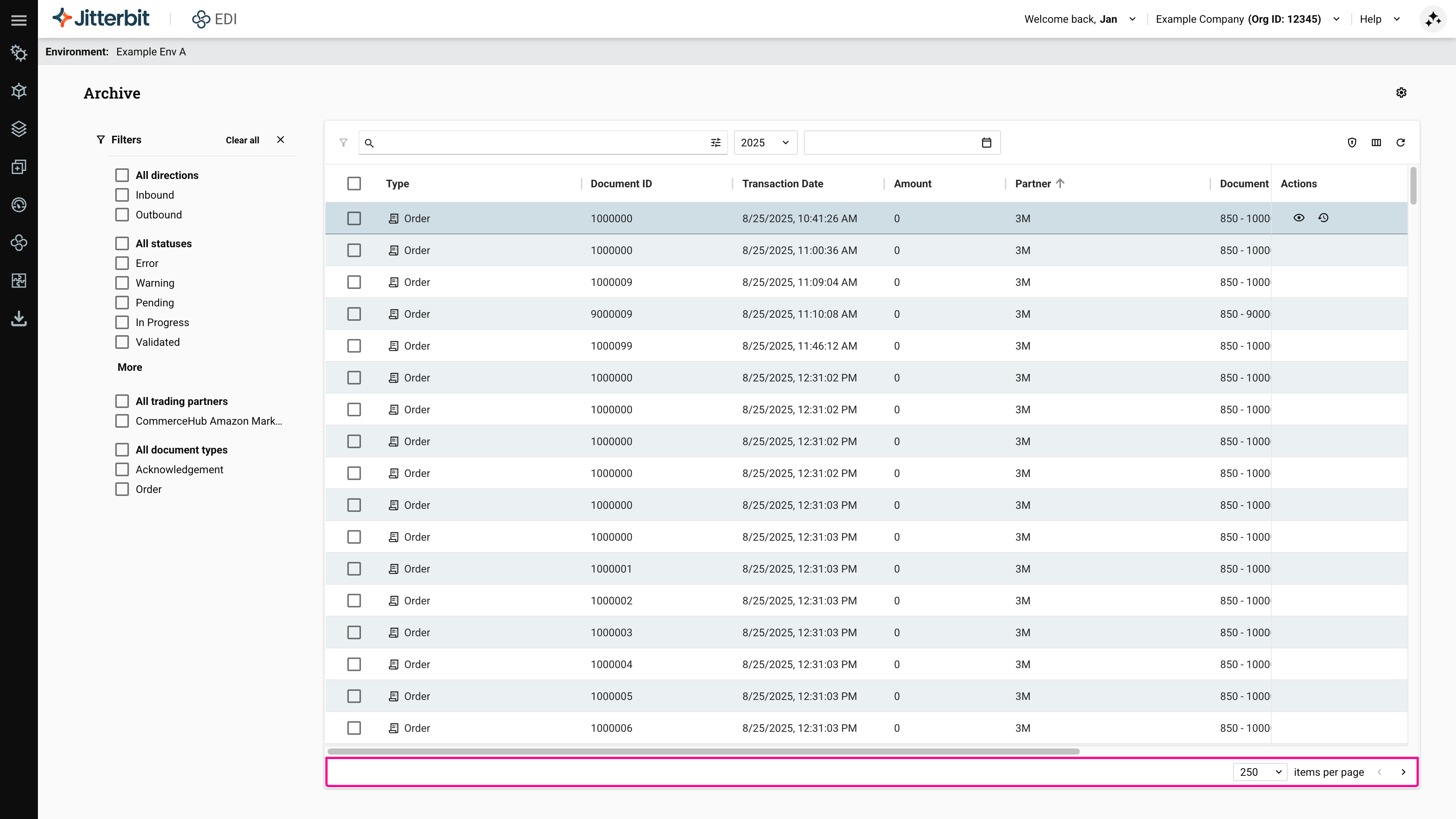Check the Inbound filter checkbox
Viewport: 1456px width, 819px height.
(x=122, y=195)
